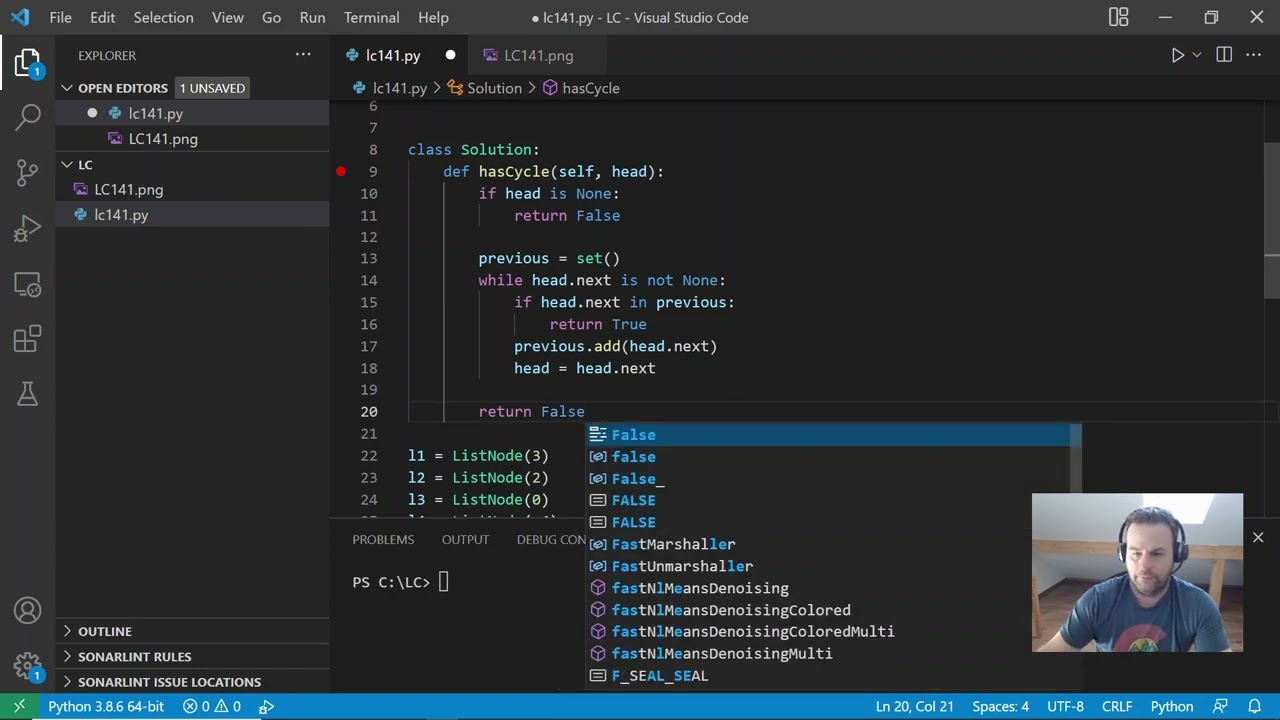
Task: Open the Source Control view icon
Action: (x=28, y=172)
